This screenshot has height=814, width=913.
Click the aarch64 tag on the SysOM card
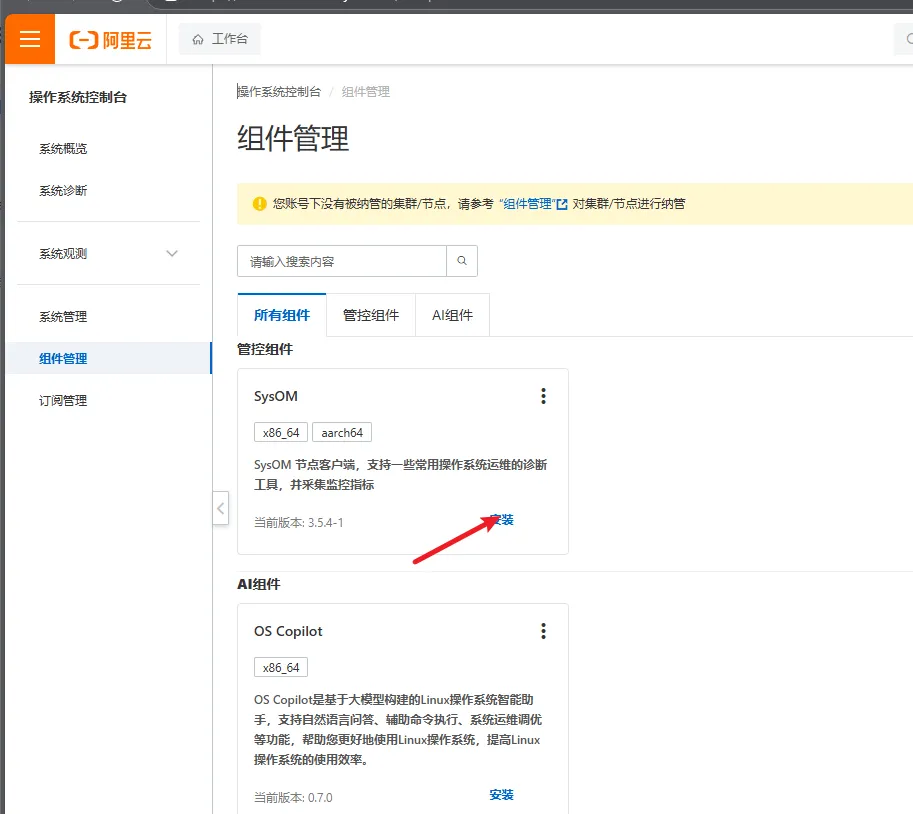342,433
